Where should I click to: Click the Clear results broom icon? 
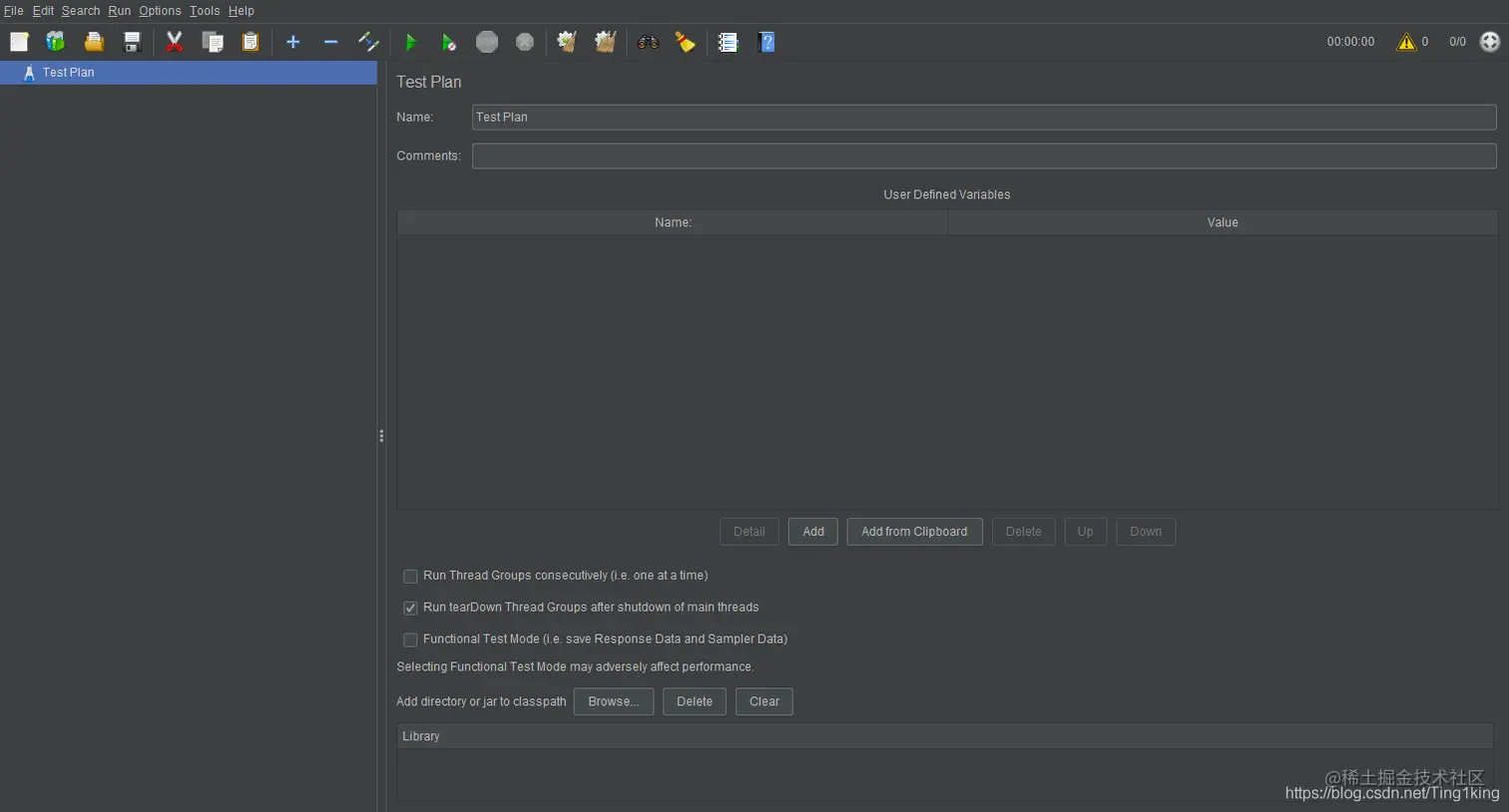(x=567, y=42)
